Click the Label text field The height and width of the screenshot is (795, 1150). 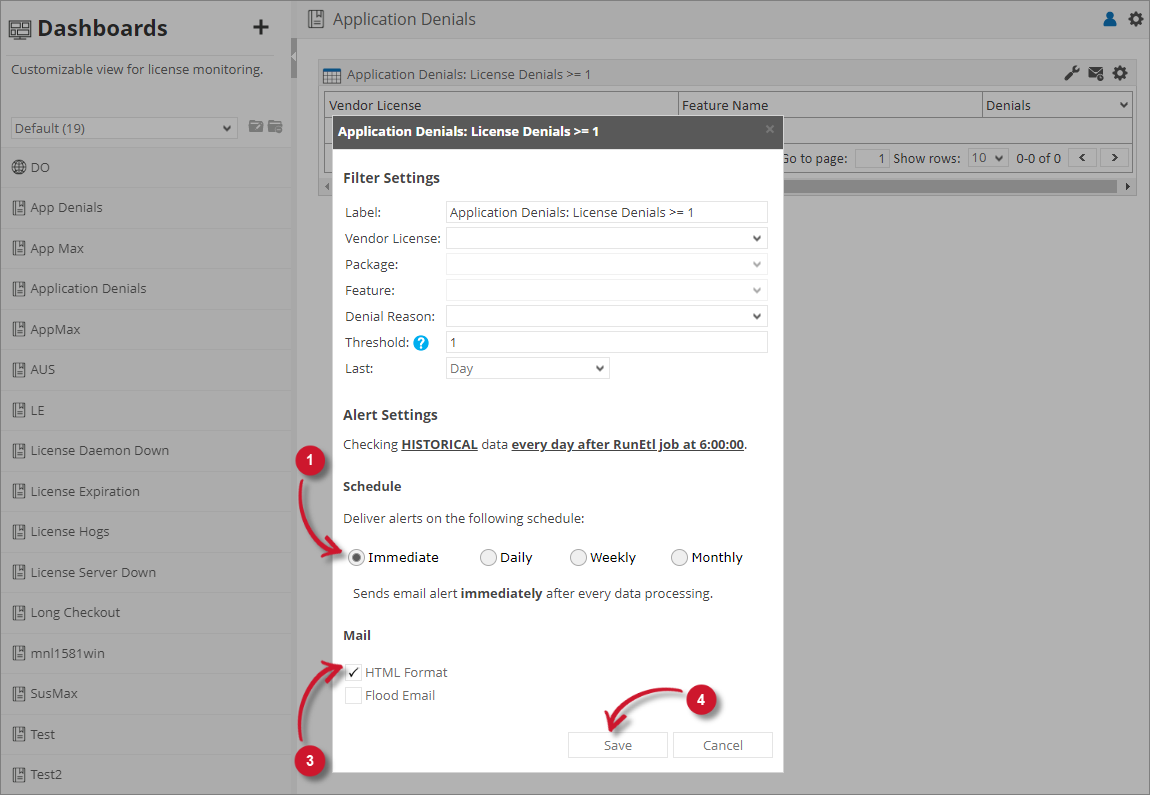(607, 213)
